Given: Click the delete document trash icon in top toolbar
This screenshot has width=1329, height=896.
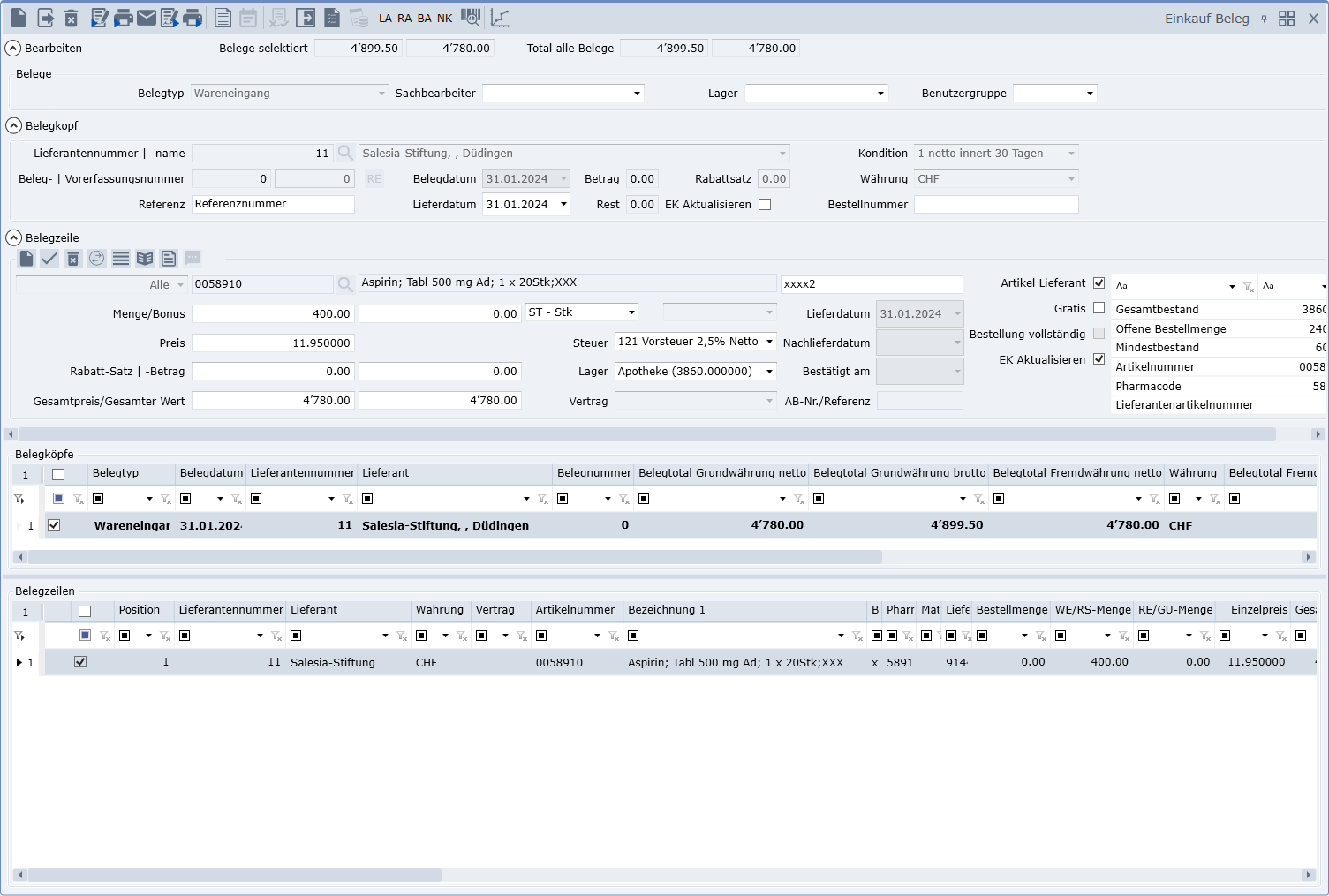Looking at the screenshot, I should [72, 18].
